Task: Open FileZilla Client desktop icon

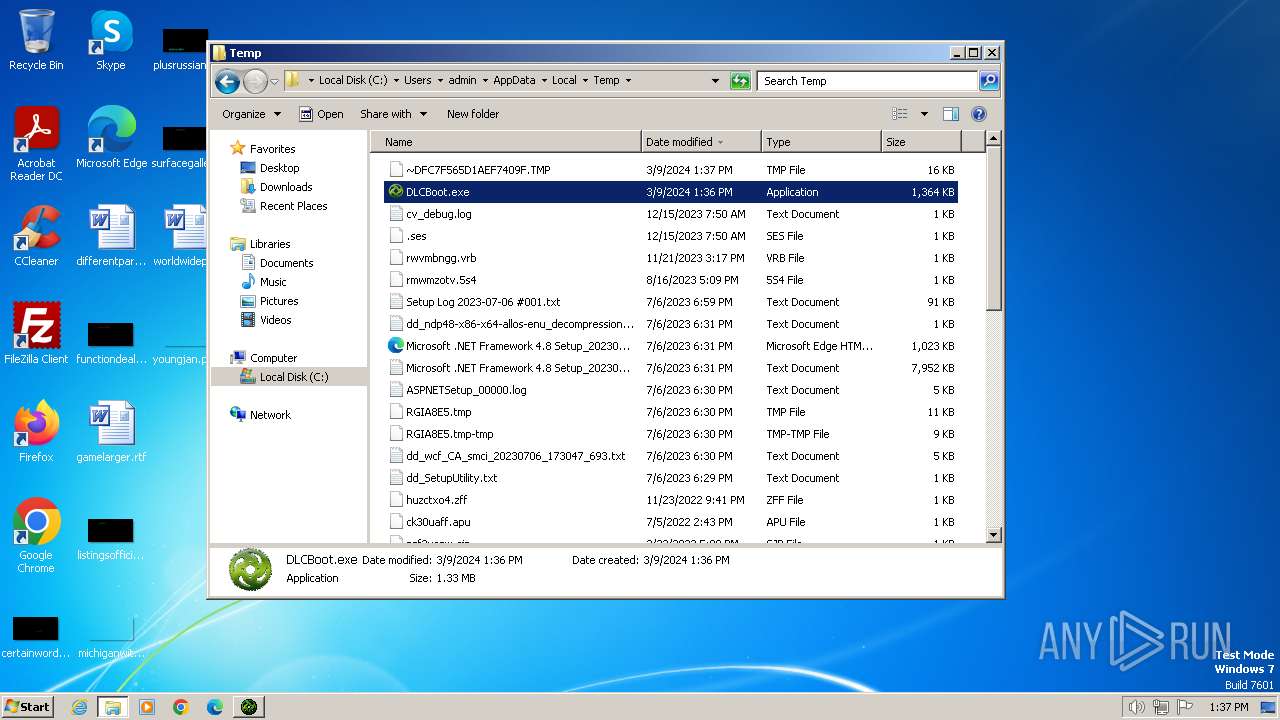Action: pos(36,334)
